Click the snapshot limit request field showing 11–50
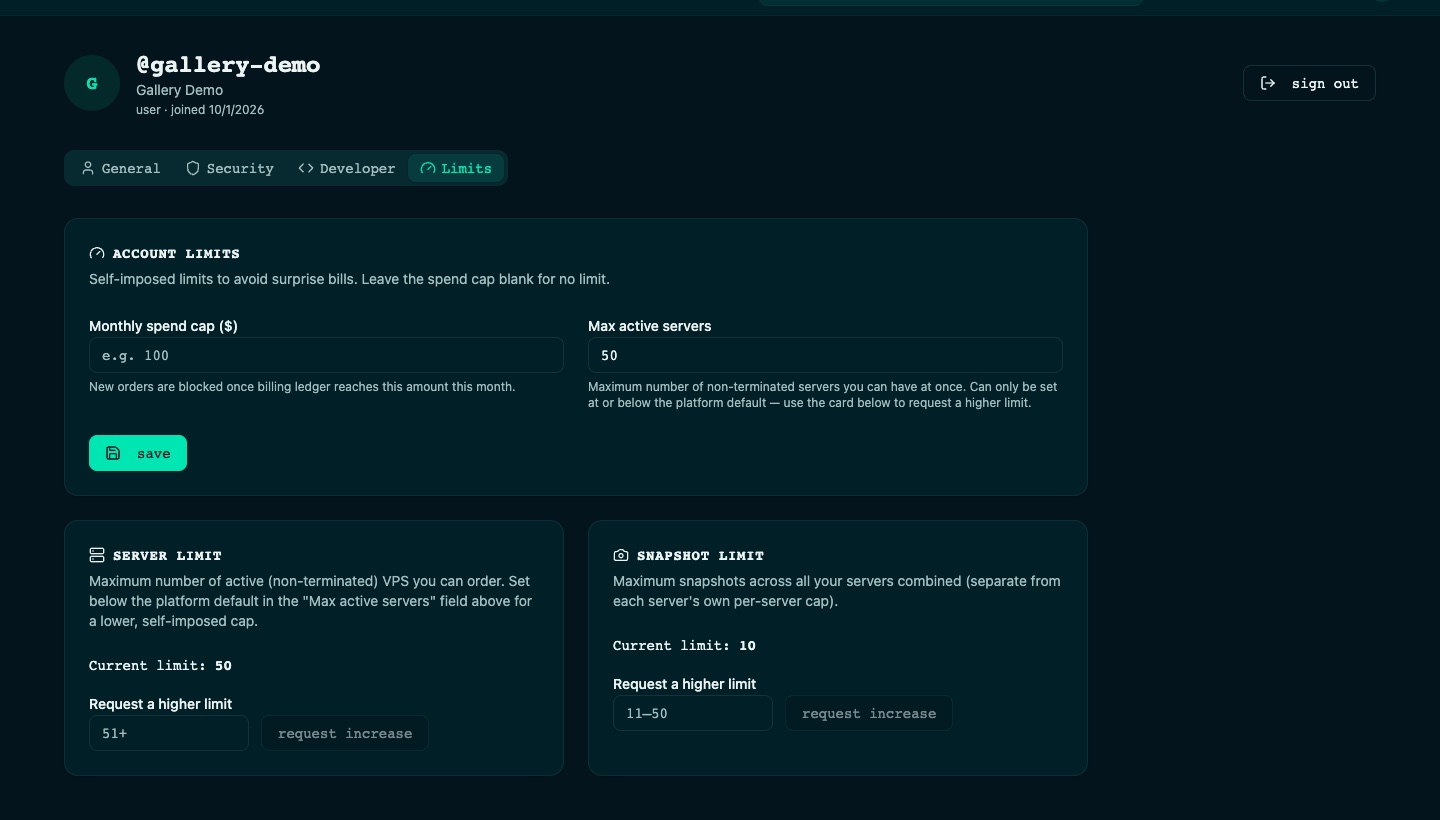The width and height of the screenshot is (1440, 820). click(693, 713)
